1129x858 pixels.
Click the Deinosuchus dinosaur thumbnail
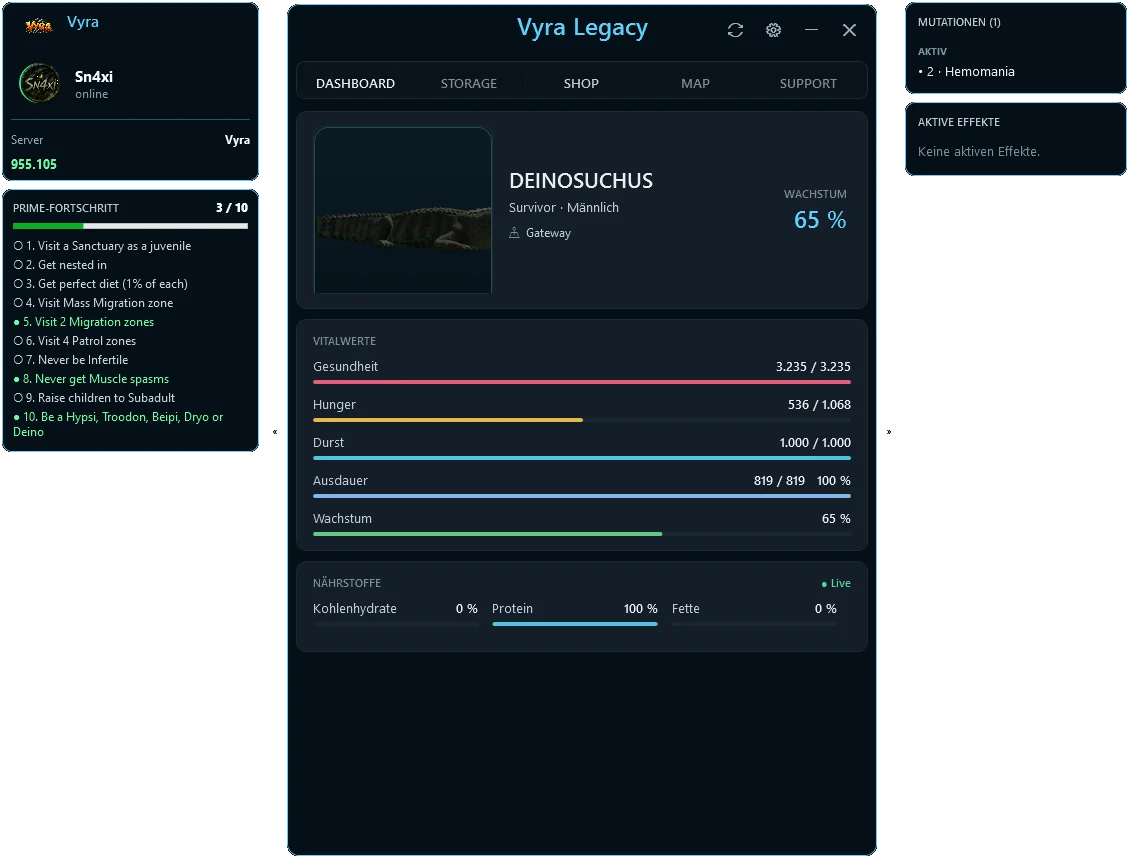click(403, 210)
